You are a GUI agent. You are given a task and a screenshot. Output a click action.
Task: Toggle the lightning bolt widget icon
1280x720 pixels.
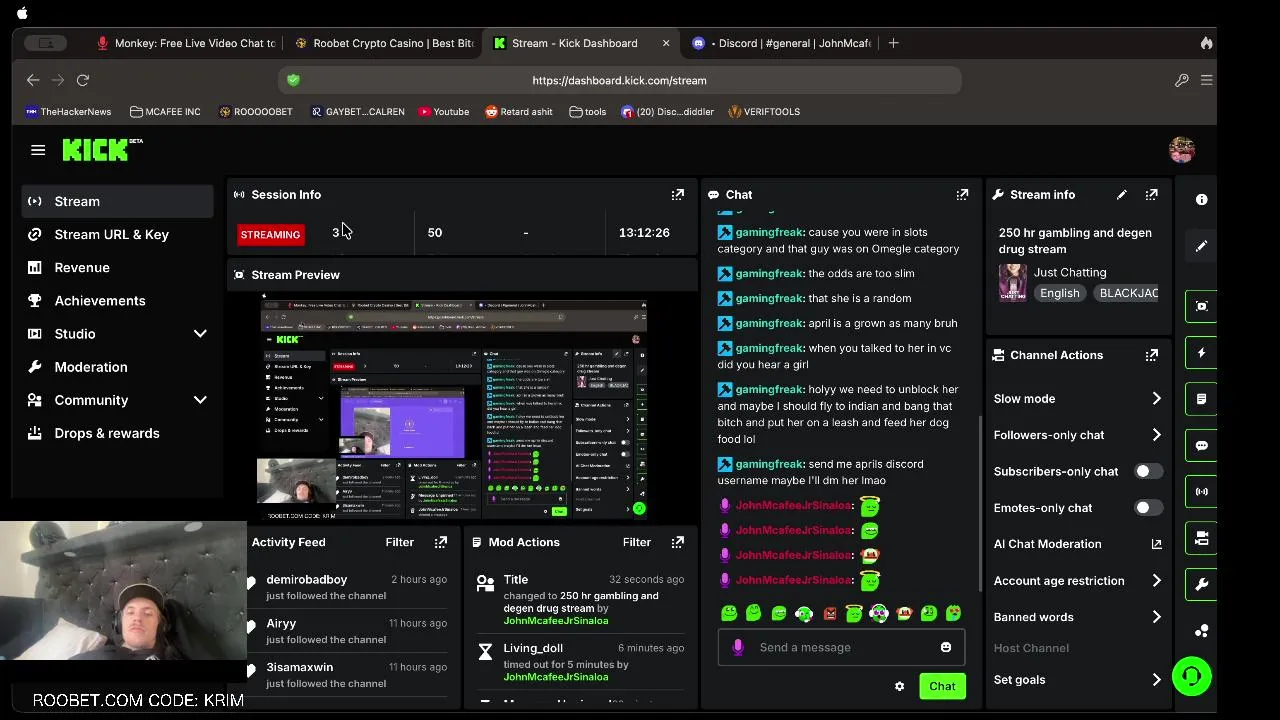point(1201,353)
